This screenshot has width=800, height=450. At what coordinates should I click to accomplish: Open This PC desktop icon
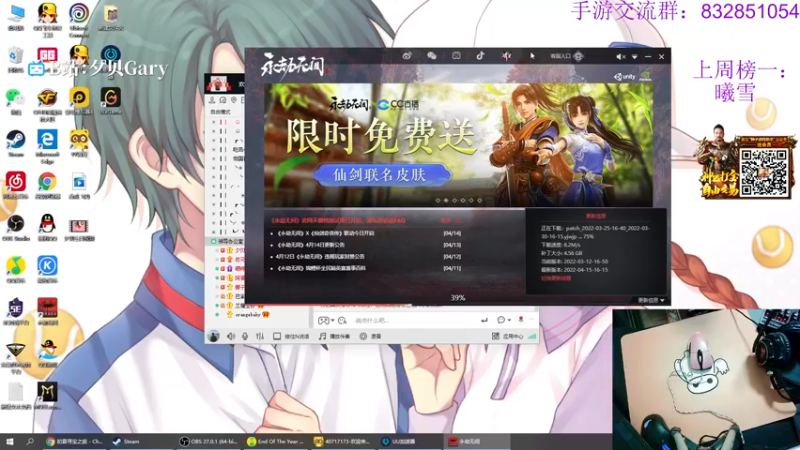tap(16, 17)
